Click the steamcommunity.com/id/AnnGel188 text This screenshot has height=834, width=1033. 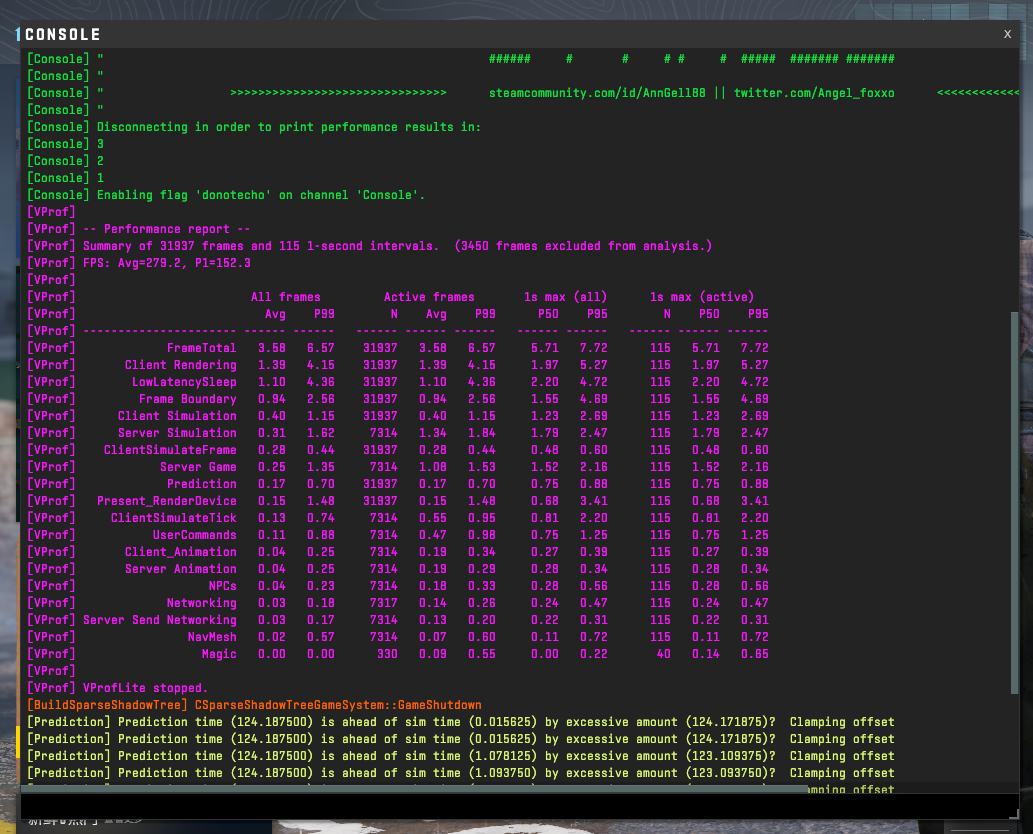pyautogui.click(x=597, y=93)
